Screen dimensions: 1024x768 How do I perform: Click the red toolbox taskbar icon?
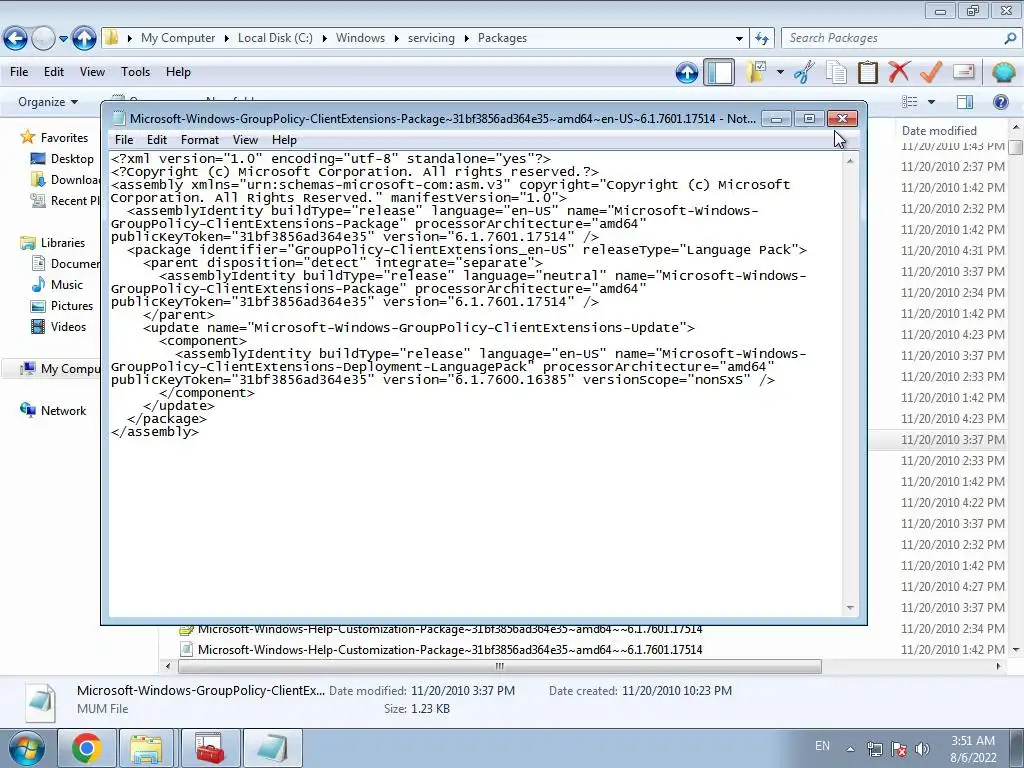click(210, 748)
